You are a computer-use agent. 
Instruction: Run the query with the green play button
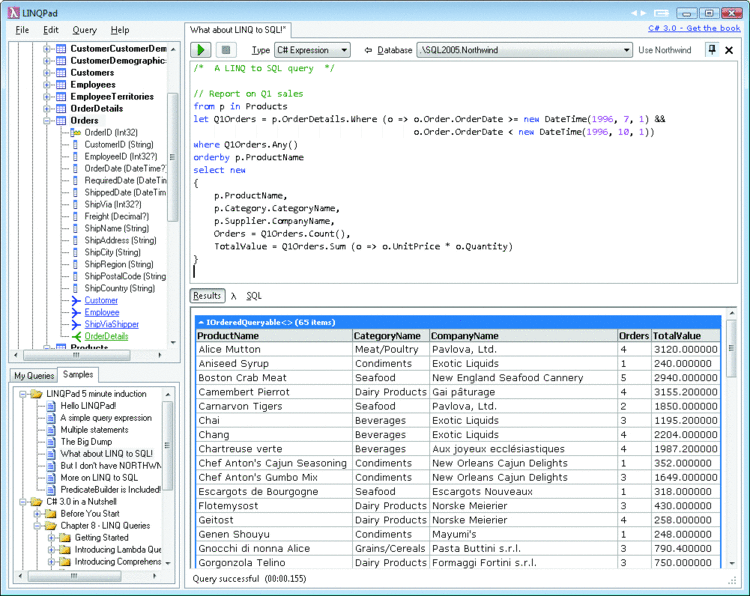[x=201, y=50]
